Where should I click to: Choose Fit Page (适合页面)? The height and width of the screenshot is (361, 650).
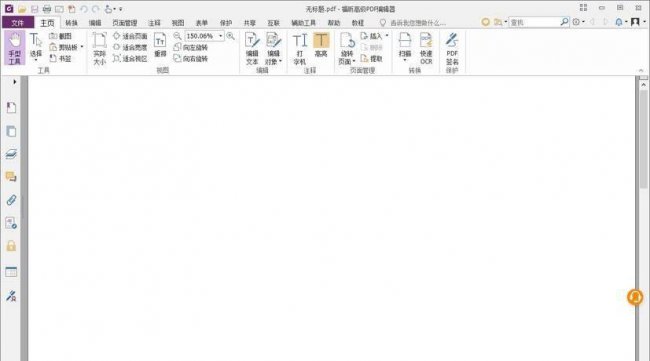(x=130, y=36)
